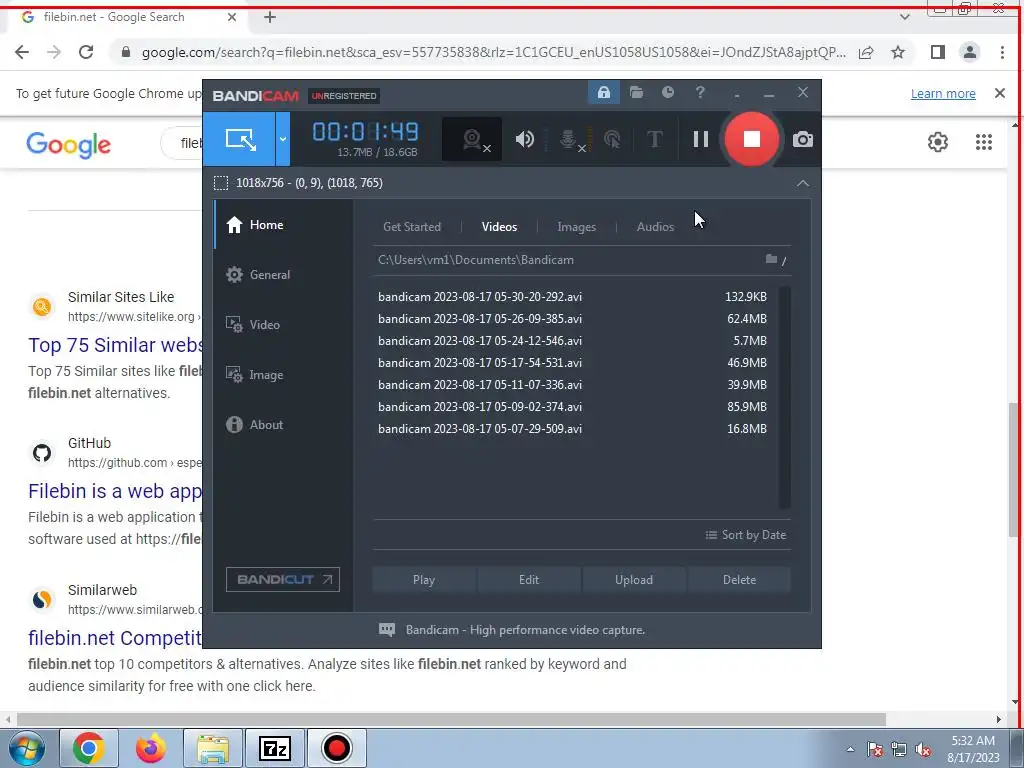Open the recording mode dropdown arrow
This screenshot has width=1024, height=768.
283,139
